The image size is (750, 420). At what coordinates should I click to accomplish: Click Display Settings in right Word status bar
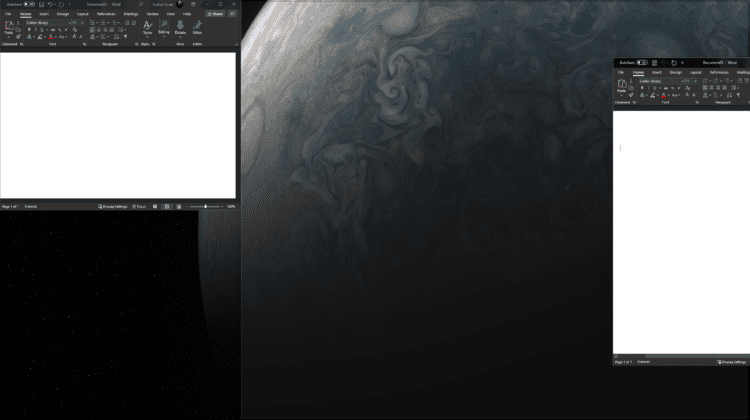coord(731,362)
